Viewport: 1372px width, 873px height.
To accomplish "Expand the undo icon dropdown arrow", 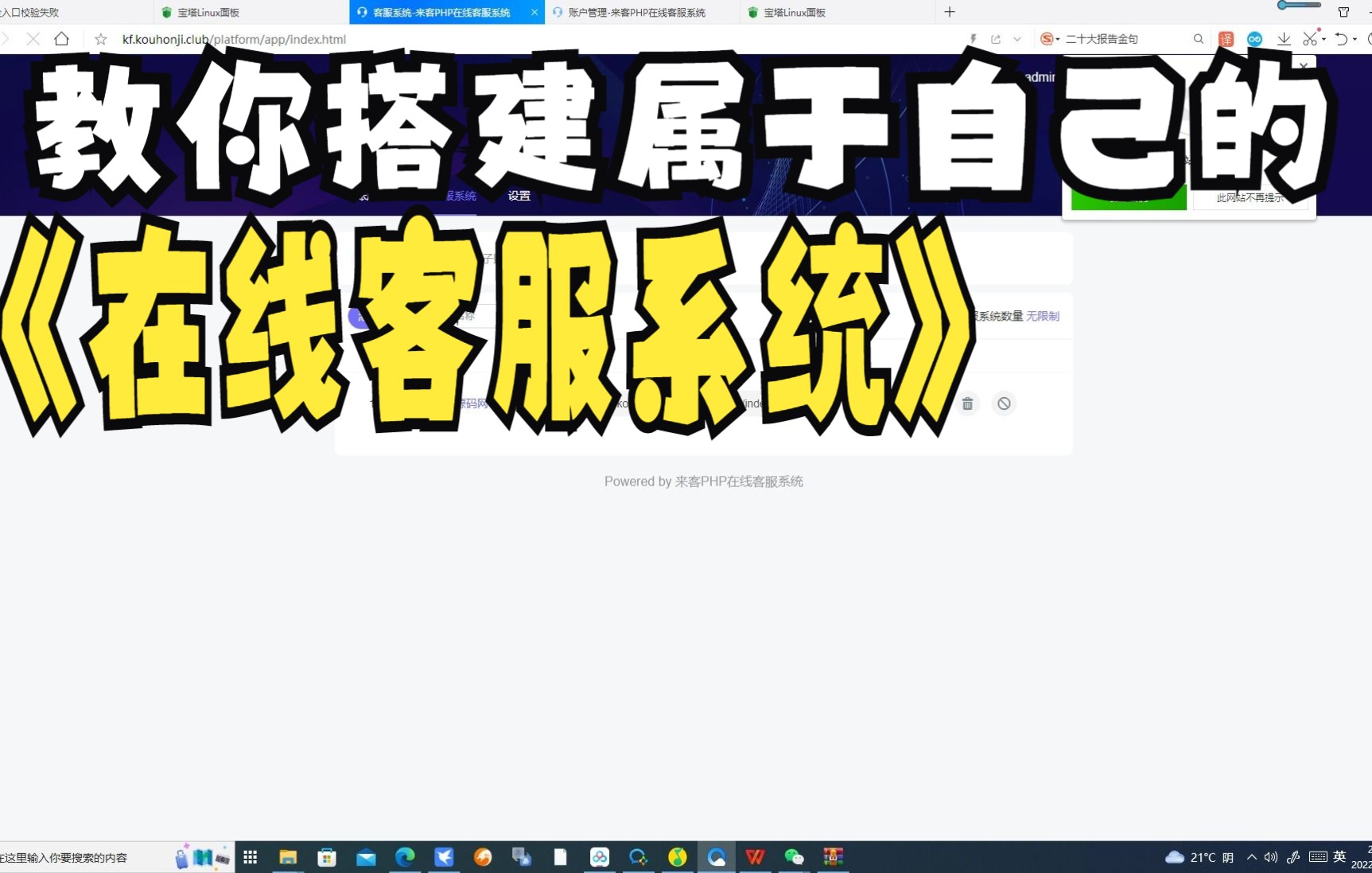I will pos(1355,39).
